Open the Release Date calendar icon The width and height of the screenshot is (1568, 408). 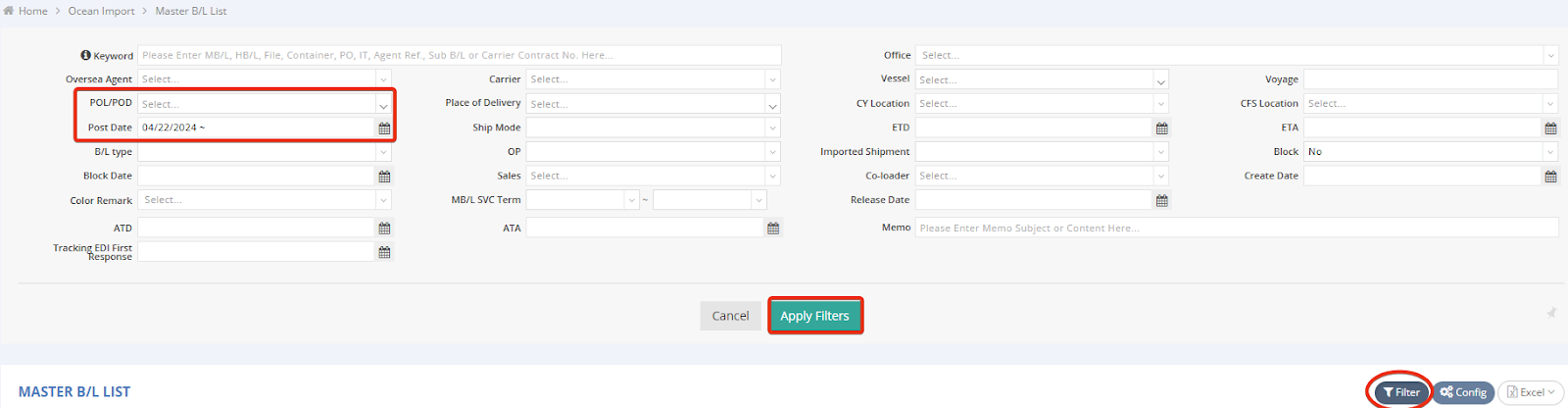click(1161, 201)
